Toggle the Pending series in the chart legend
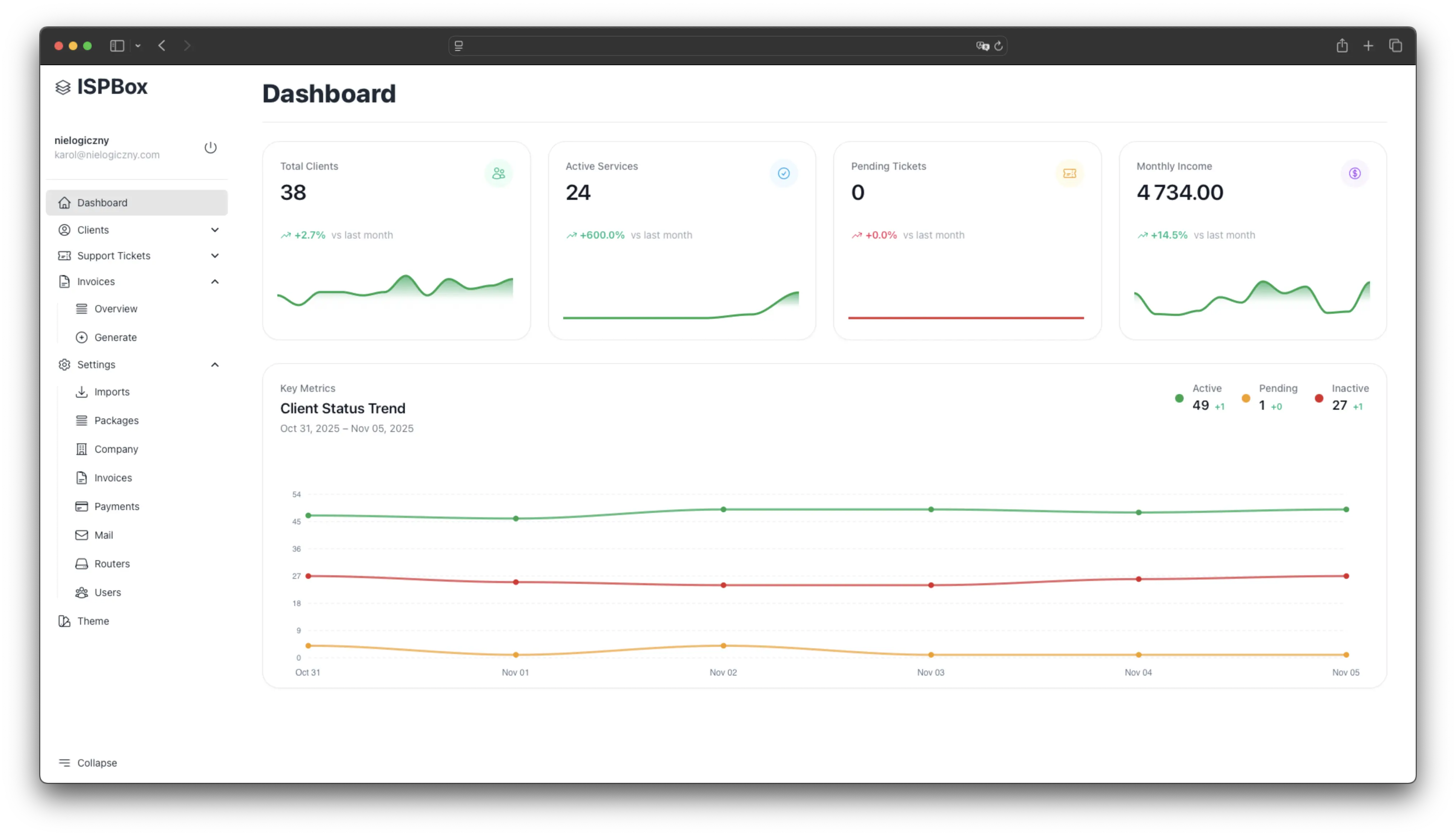Viewport: 1456px width, 836px height. coord(1269,397)
